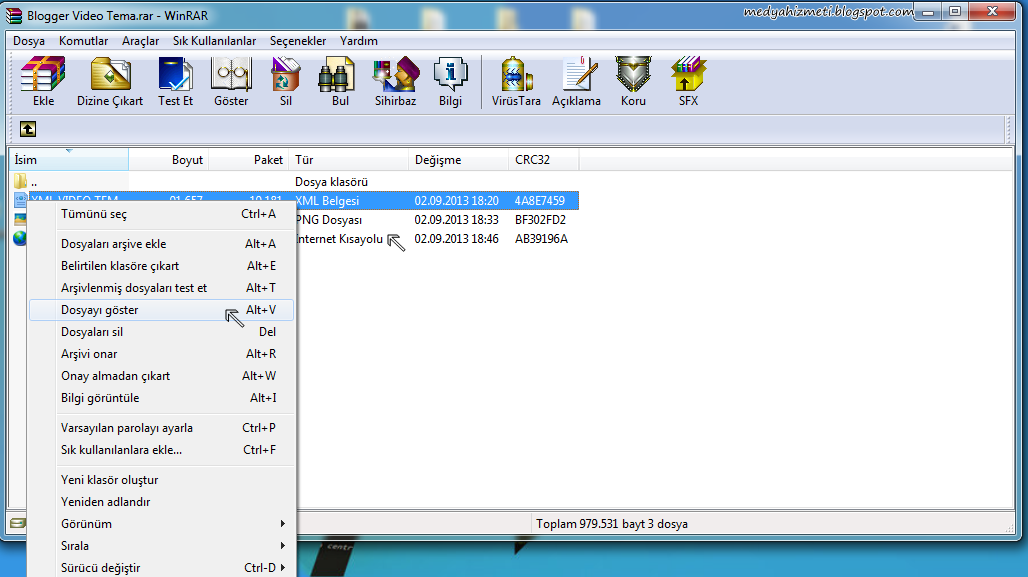Choose Arşivlenmiş dosyaları test et
Viewport: 1028px width, 577px height.
click(161, 288)
